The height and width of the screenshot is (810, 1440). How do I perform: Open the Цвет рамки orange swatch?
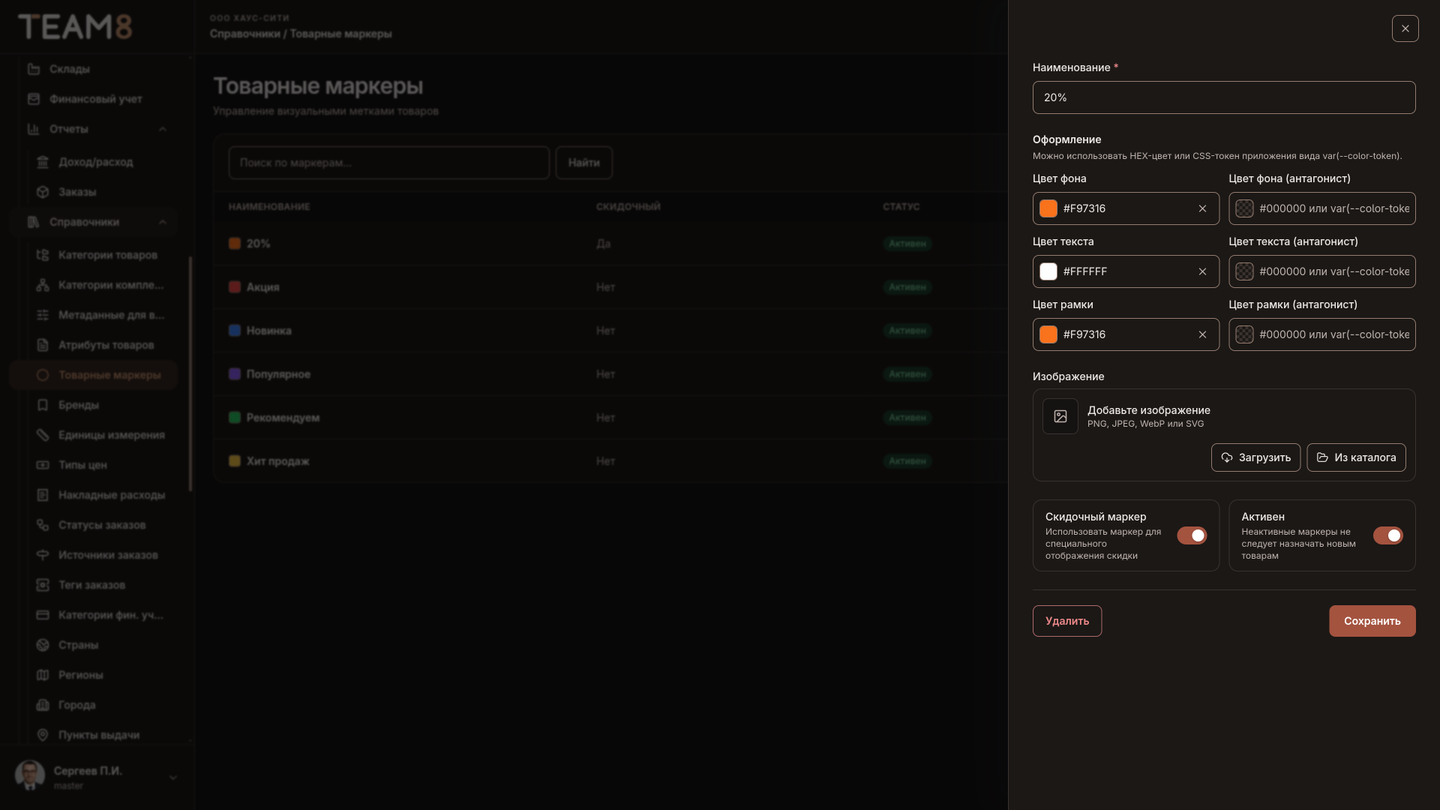pyautogui.click(x=1048, y=335)
